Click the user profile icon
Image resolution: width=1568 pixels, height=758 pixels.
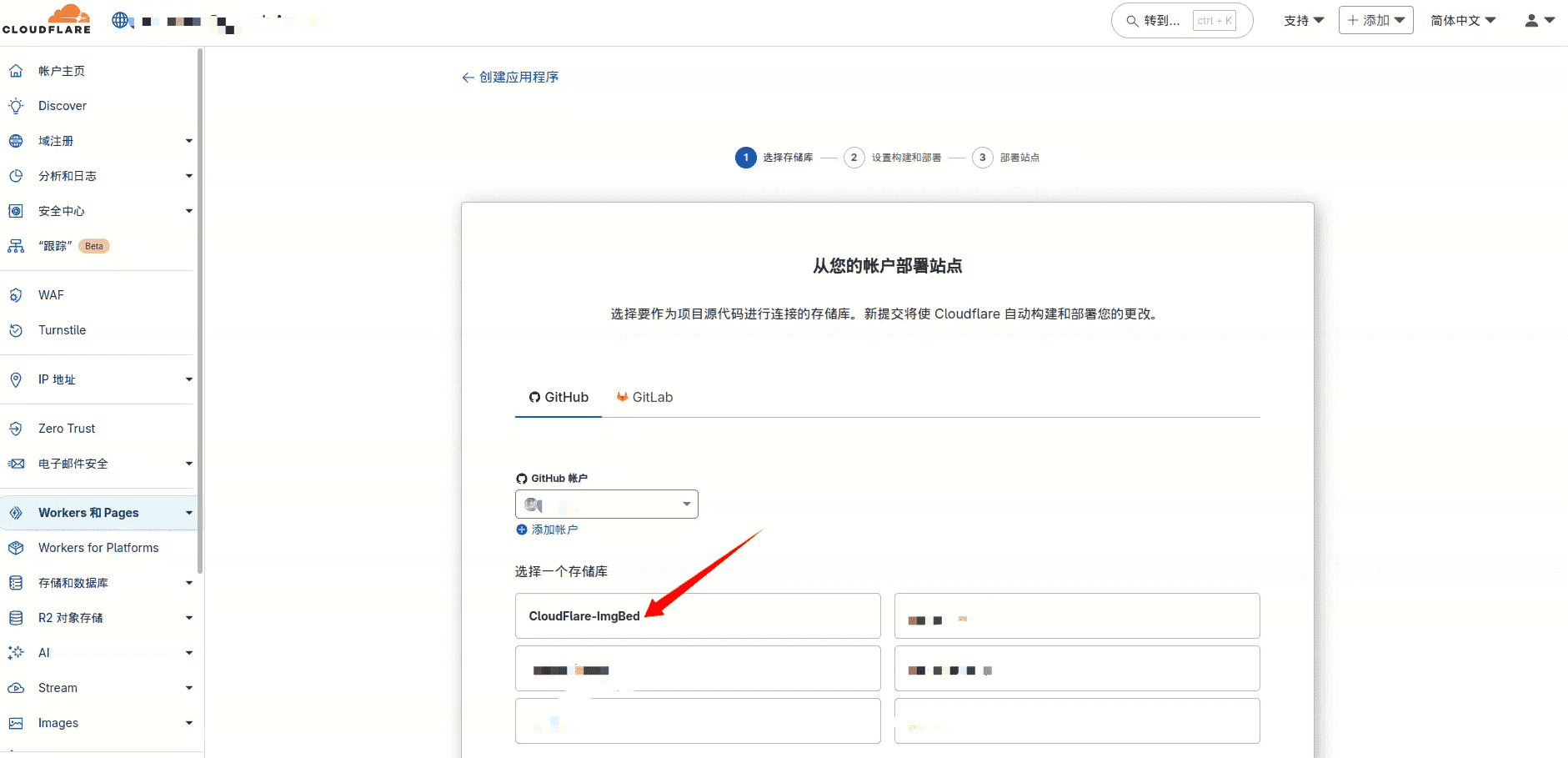pyautogui.click(x=1531, y=21)
